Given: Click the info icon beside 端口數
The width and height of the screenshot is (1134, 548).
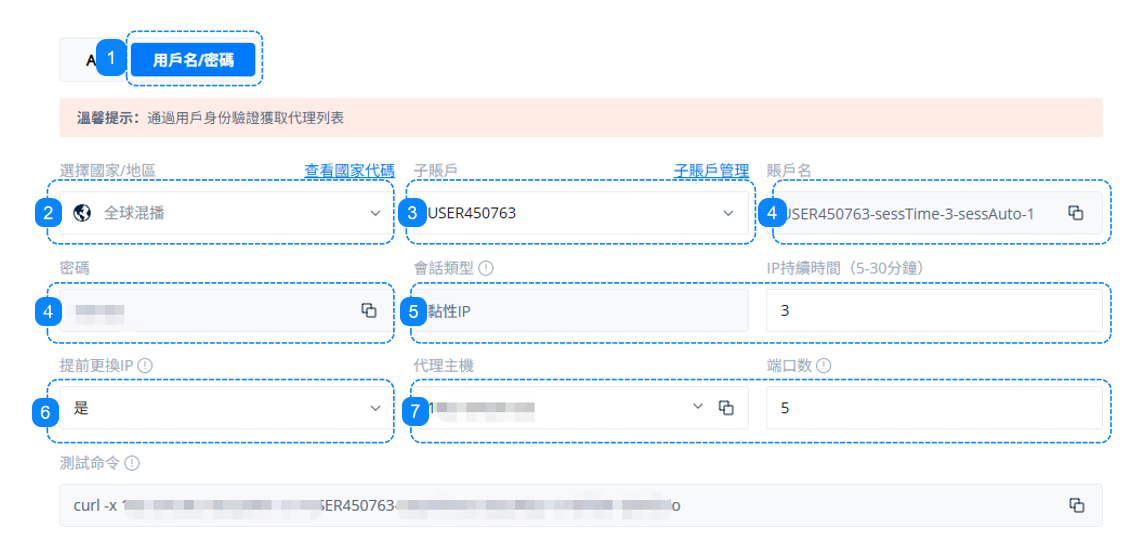Looking at the screenshot, I should [824, 366].
